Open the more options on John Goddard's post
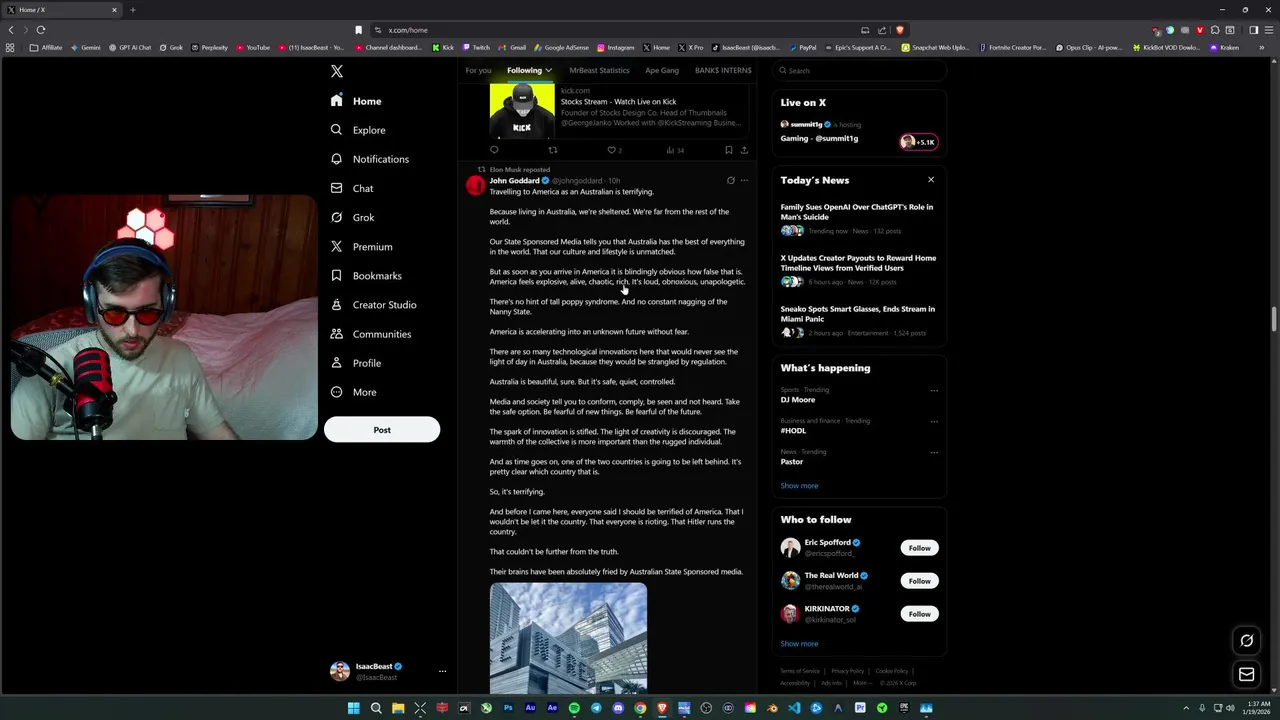Screen dimensions: 1280x720 click(744, 181)
